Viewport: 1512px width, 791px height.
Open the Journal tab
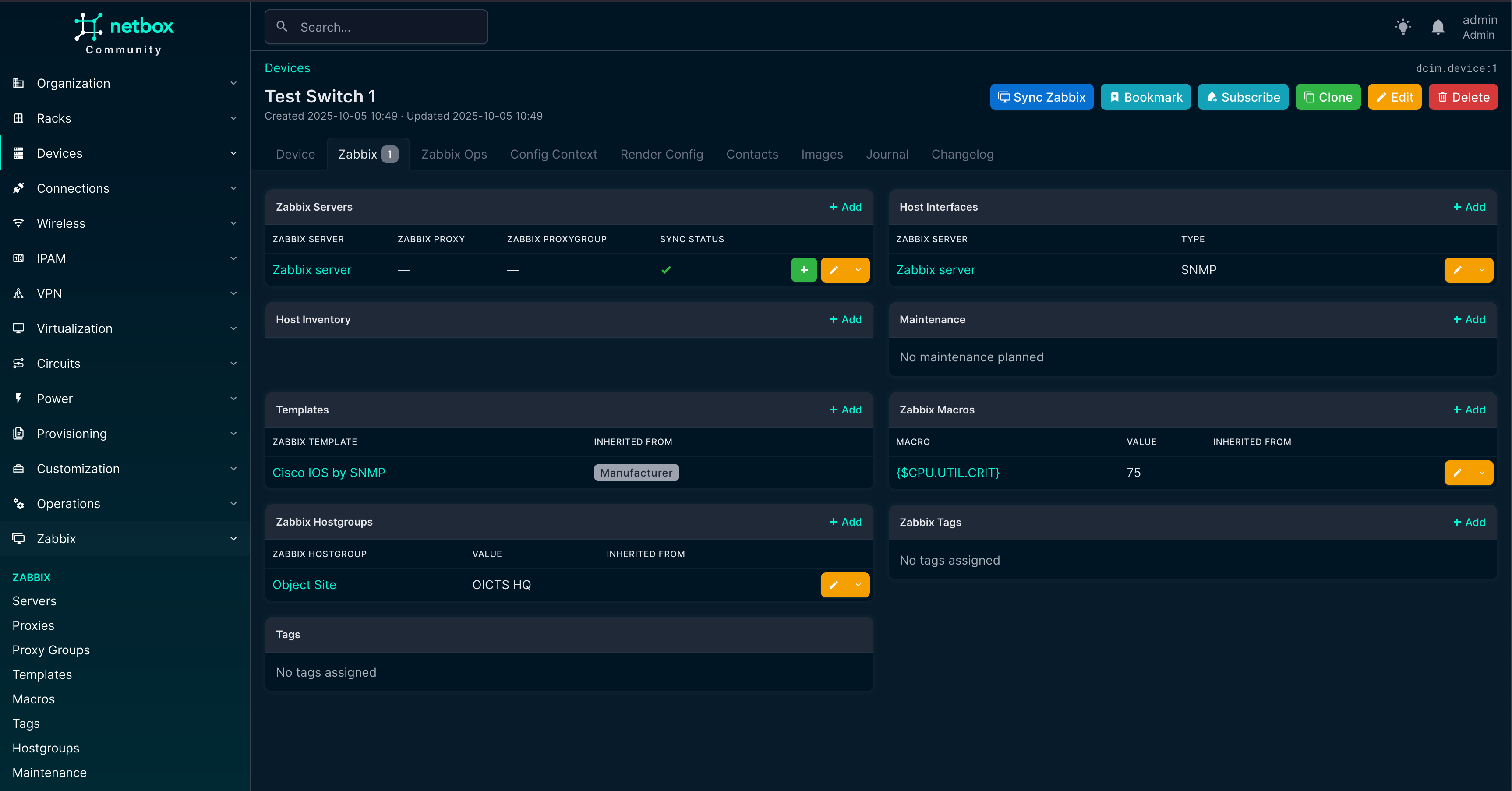point(887,154)
